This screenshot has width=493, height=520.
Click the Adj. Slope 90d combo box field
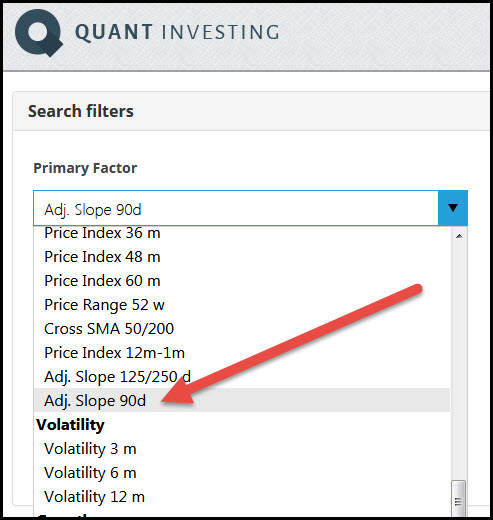coord(236,208)
